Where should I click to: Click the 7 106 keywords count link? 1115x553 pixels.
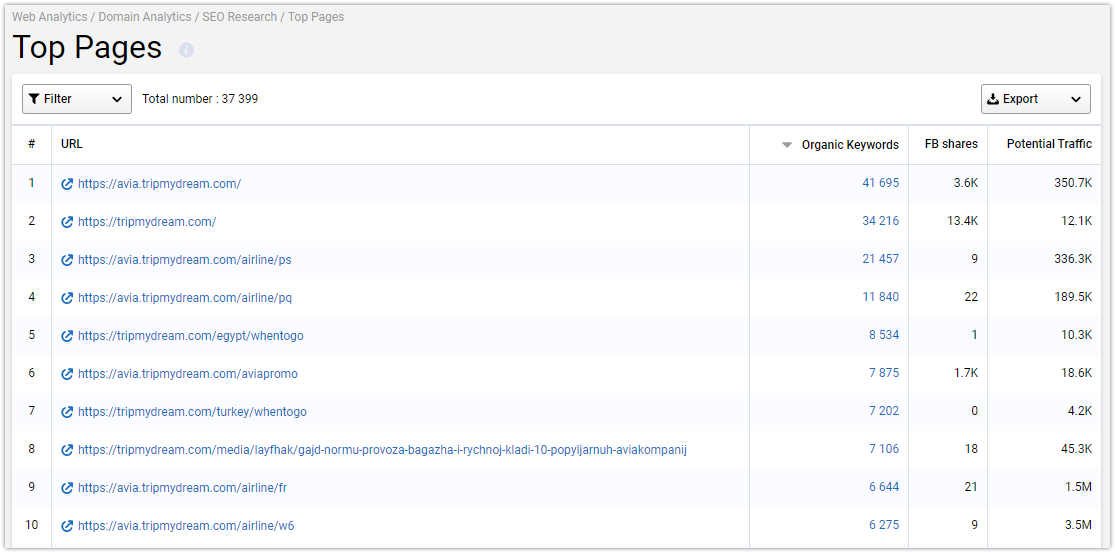pyautogui.click(x=884, y=449)
